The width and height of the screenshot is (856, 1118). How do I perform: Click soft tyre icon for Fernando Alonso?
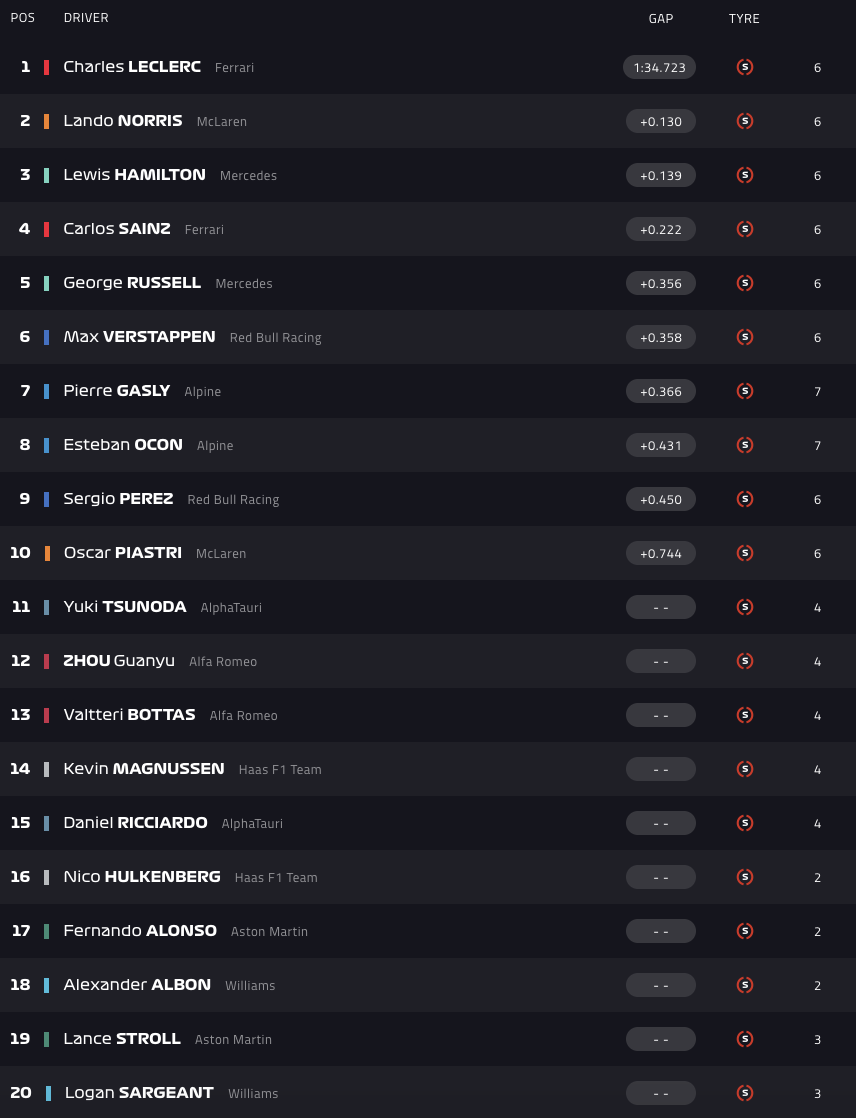(744, 931)
